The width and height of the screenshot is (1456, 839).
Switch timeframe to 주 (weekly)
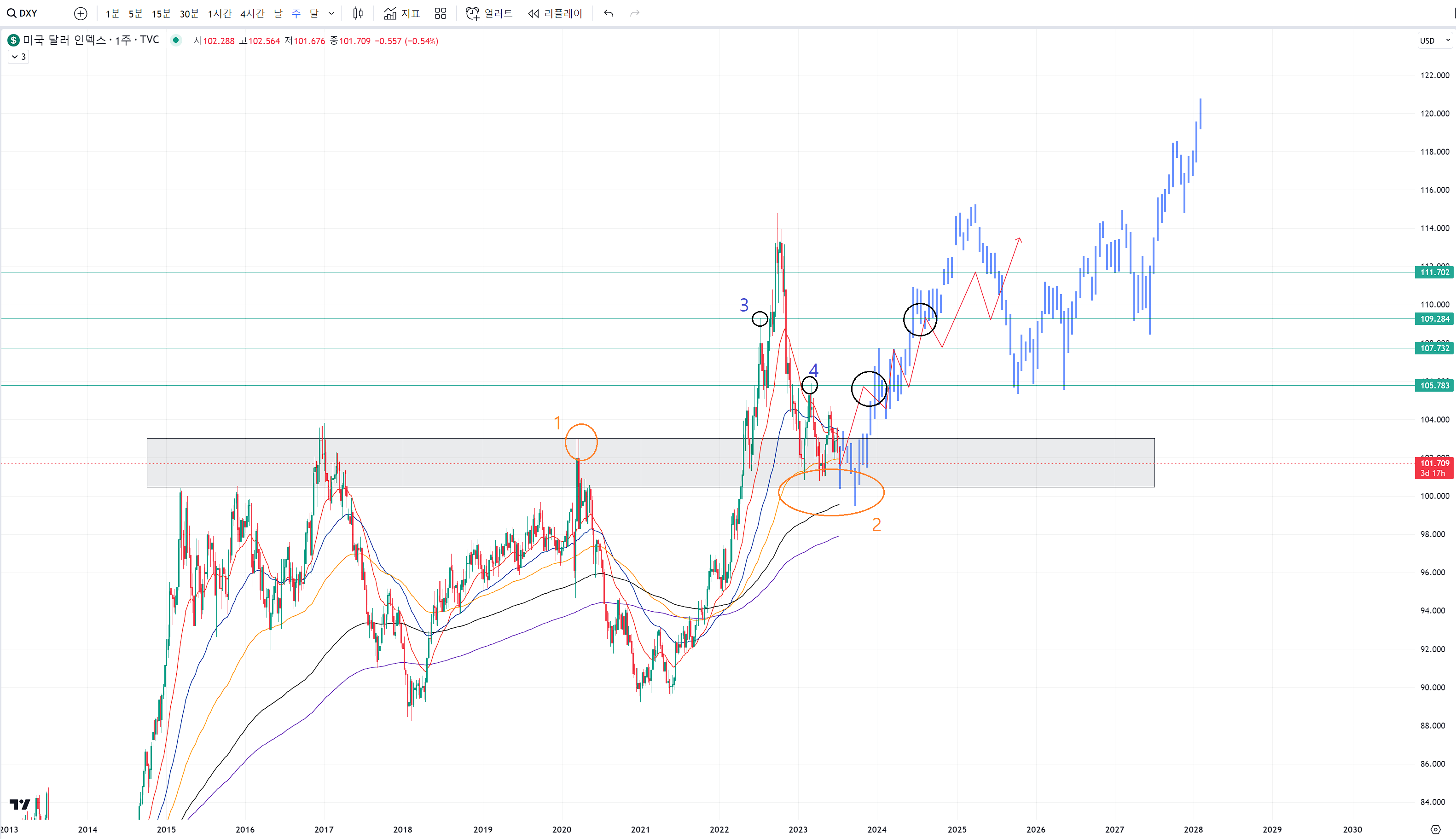click(296, 13)
